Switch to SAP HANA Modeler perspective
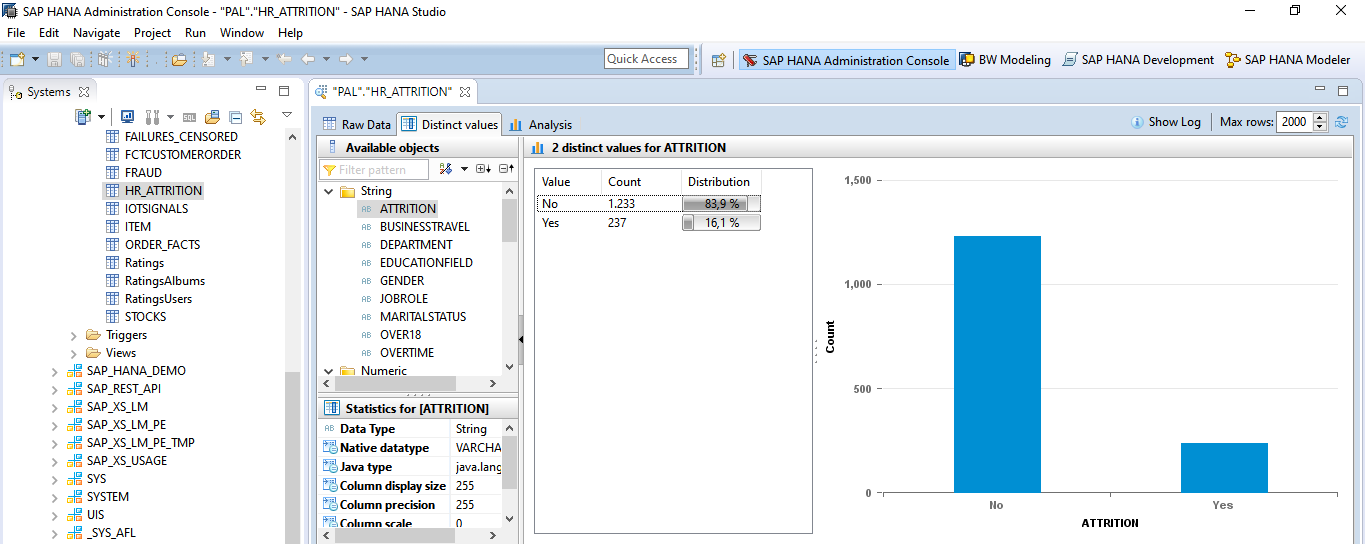Image resolution: width=1365 pixels, height=544 pixels. point(1287,60)
